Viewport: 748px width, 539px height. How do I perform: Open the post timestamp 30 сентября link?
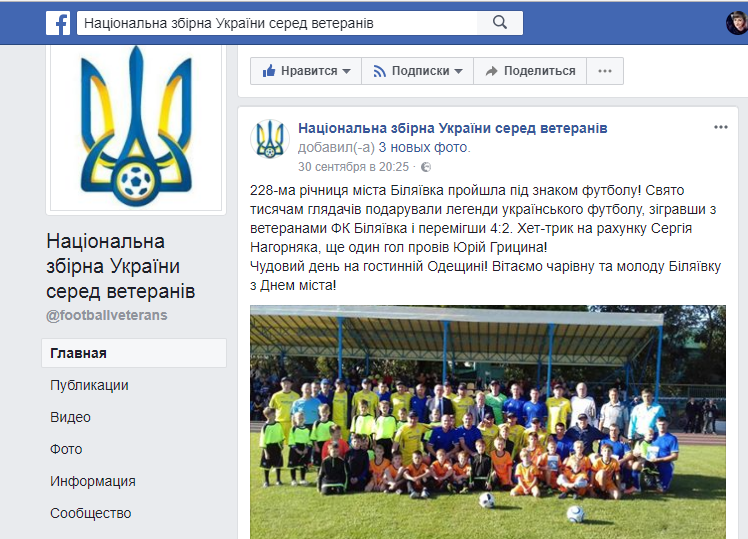pos(353,167)
